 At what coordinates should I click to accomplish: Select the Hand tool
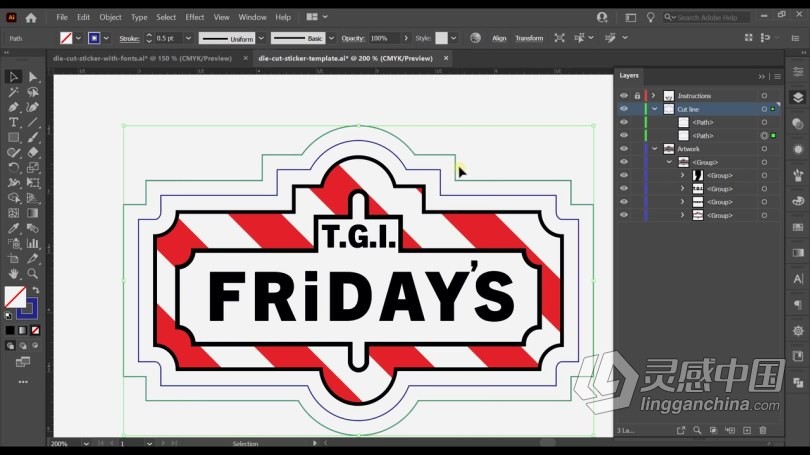click(x=13, y=274)
